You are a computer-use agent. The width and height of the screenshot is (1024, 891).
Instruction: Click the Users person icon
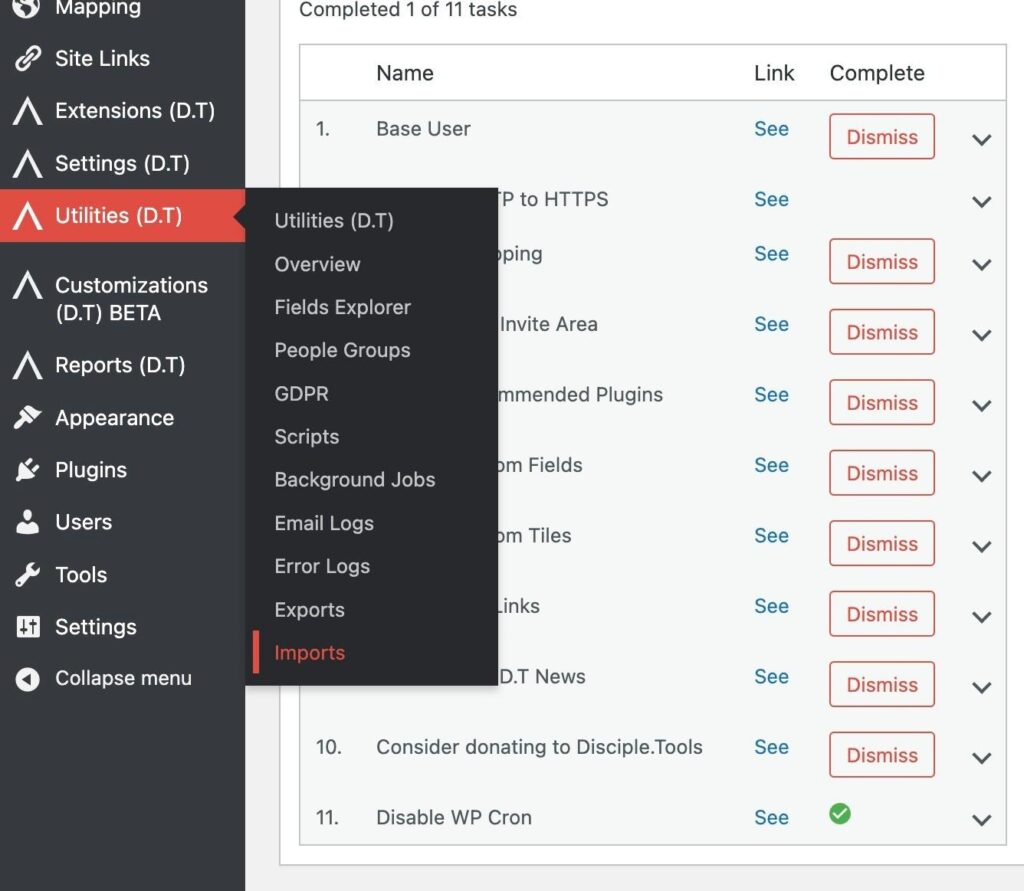coord(27,522)
